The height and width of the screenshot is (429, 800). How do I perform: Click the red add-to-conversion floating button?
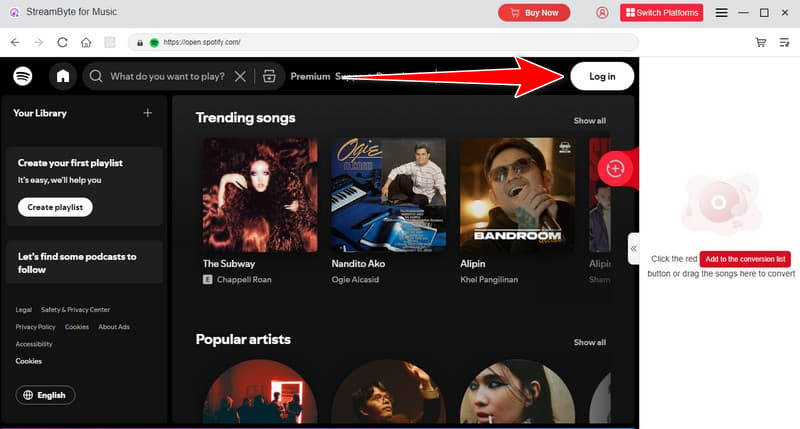coord(615,168)
